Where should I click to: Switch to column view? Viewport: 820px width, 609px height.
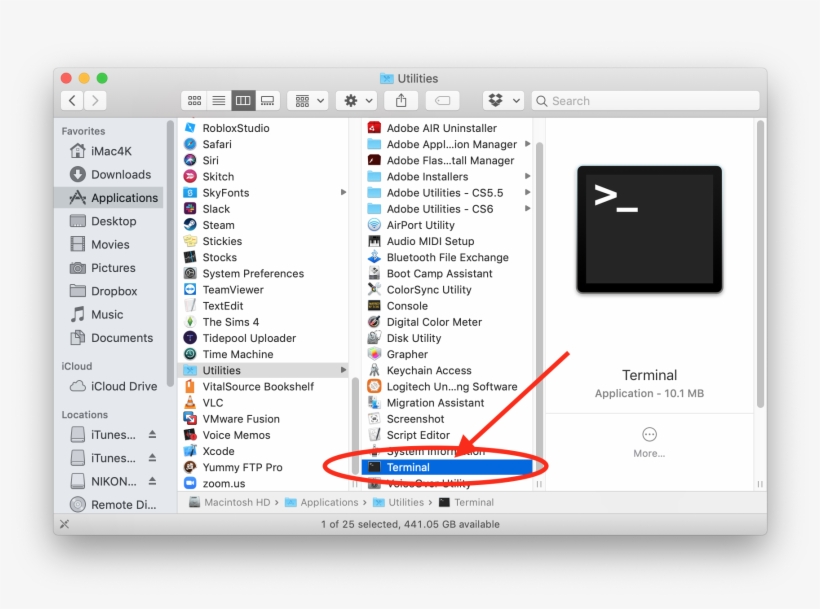(243, 100)
